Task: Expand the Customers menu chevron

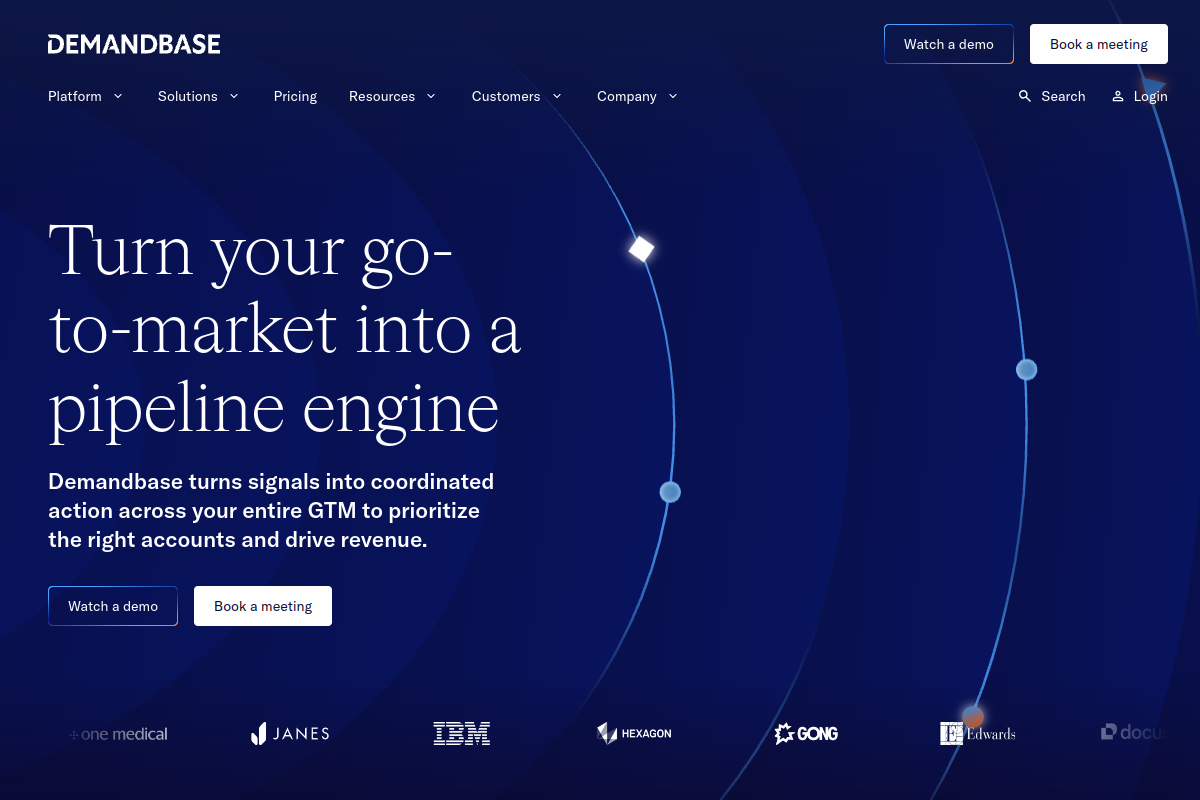Action: 557,96
